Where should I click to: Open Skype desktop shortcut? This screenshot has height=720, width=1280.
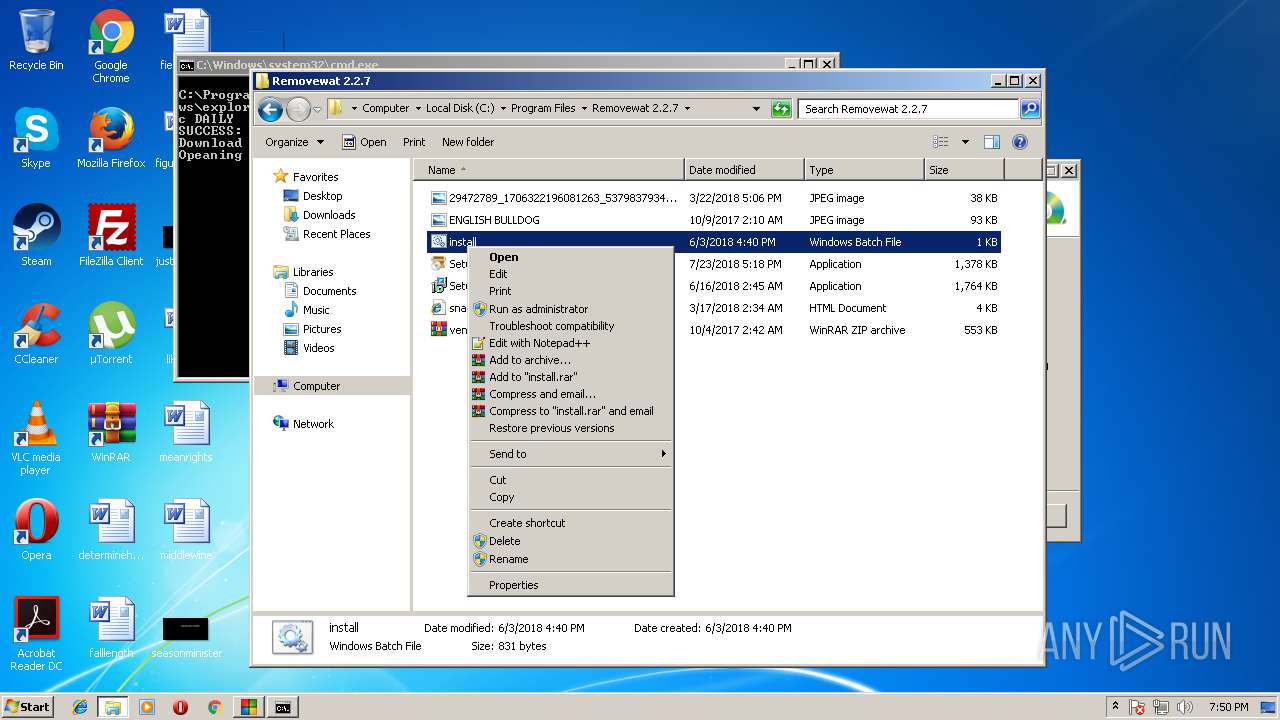click(36, 138)
